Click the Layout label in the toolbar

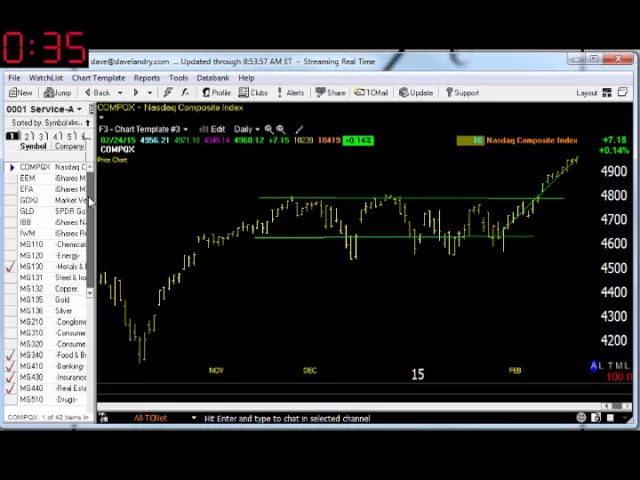pos(587,93)
